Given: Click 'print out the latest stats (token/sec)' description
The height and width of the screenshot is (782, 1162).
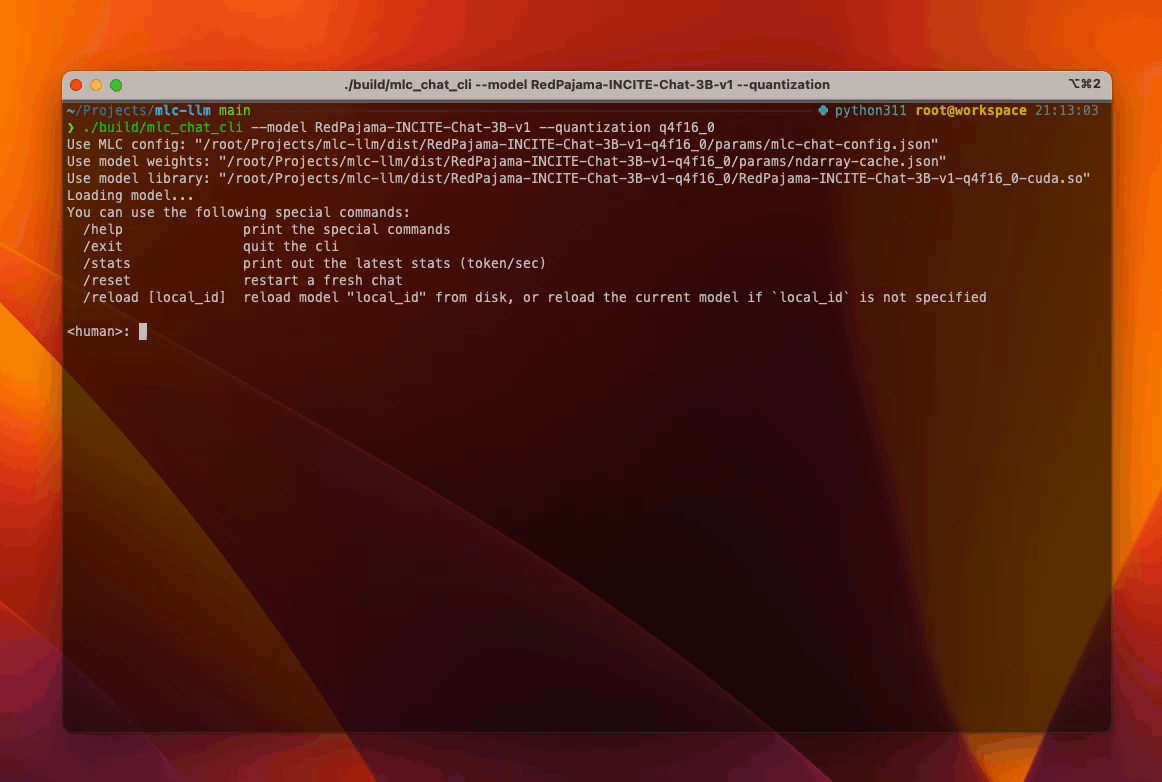Looking at the screenshot, I should pyautogui.click(x=394, y=264).
